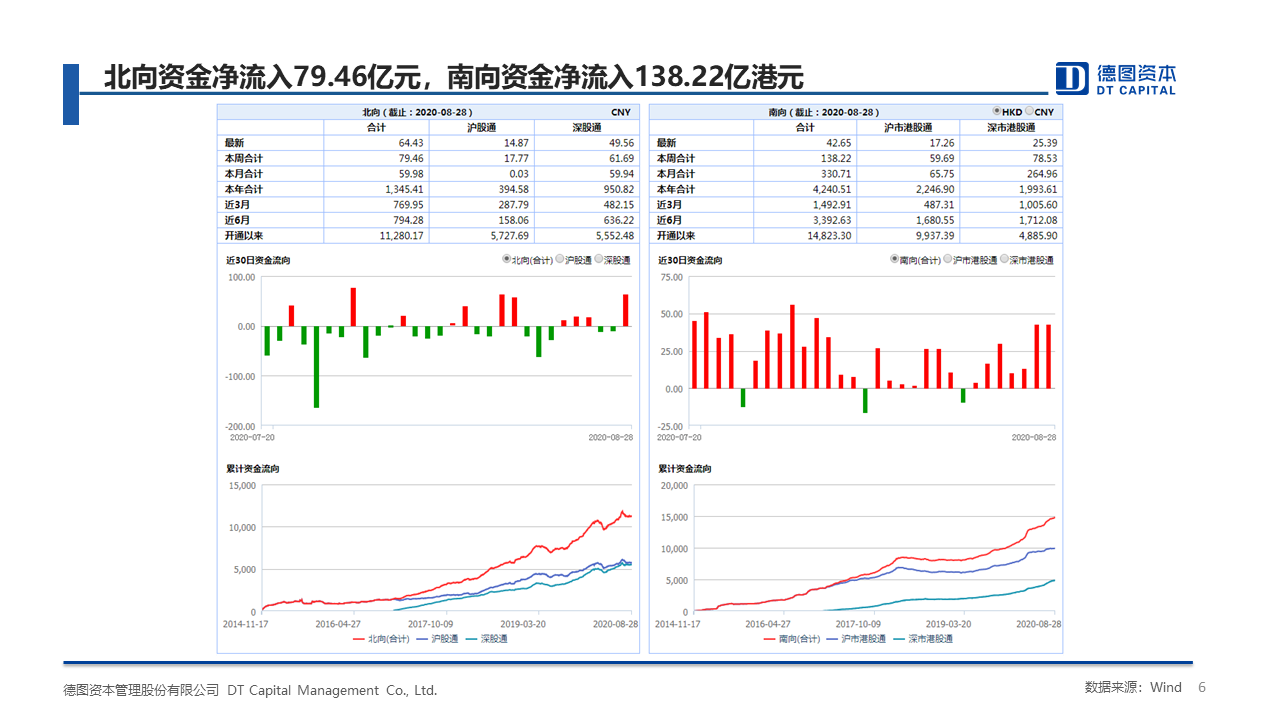Toggle red 北向(合计) legend marker
Viewport: 1280px width, 720px height.
(x=360, y=639)
